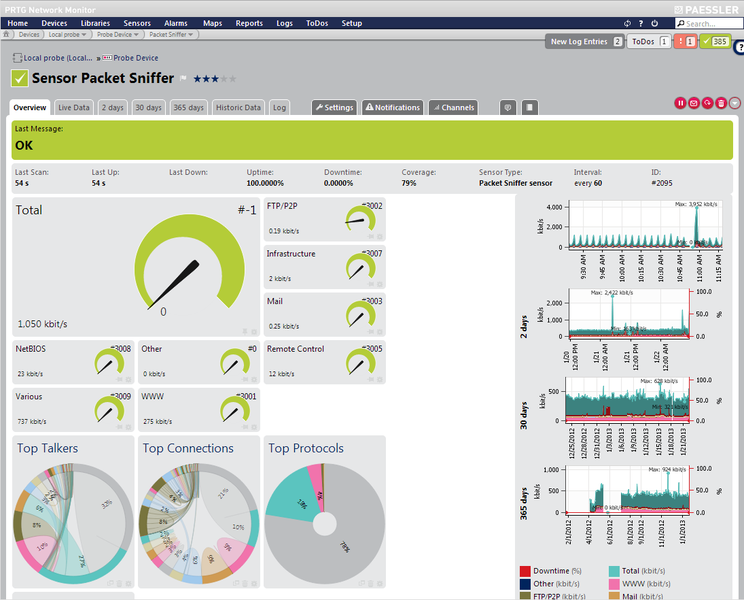Follow the Local probe (Local... link
The height and width of the screenshot is (601, 745).
58,58
